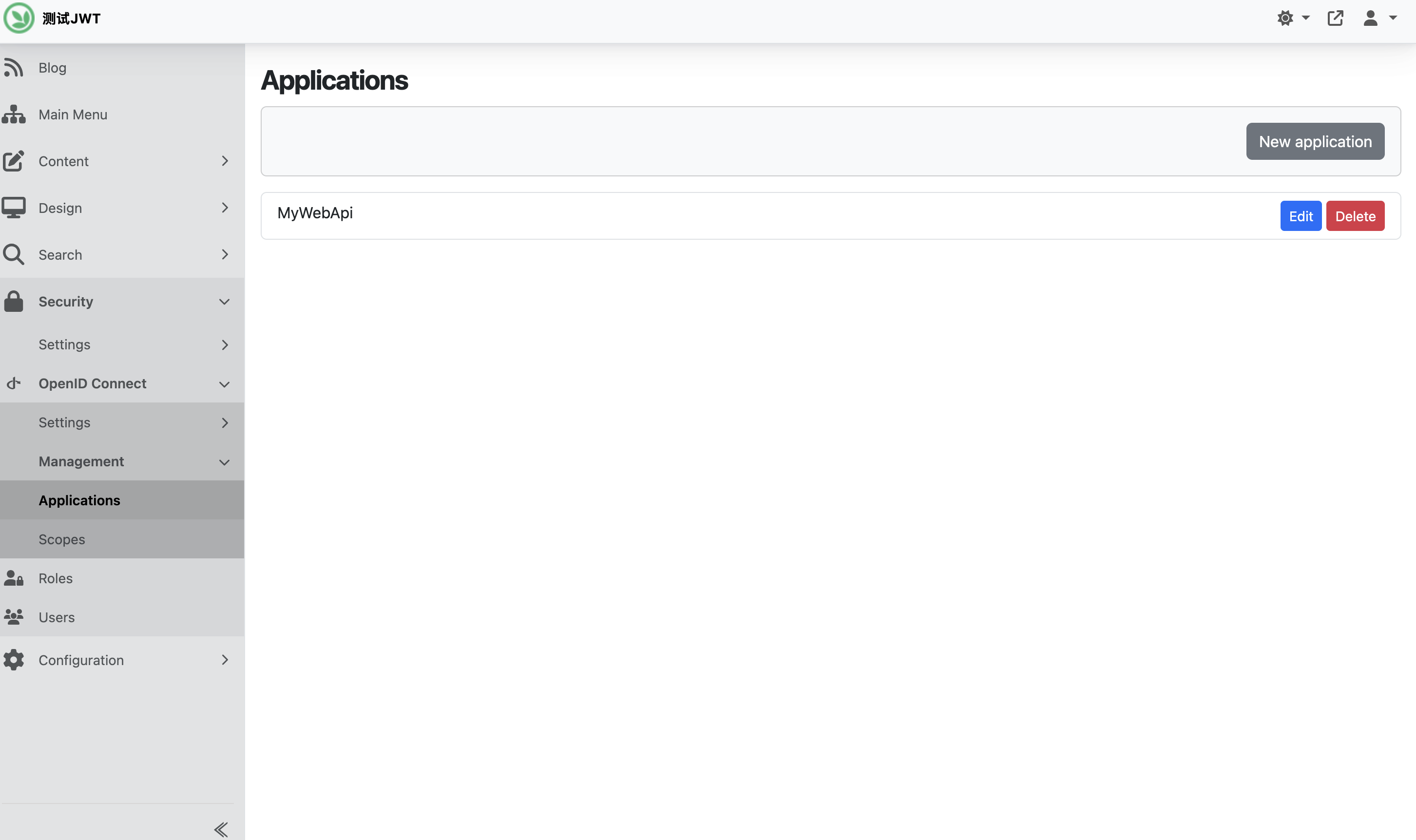Expand OpenID Connect Settings chevron
This screenshot has height=840, width=1416.
click(225, 423)
